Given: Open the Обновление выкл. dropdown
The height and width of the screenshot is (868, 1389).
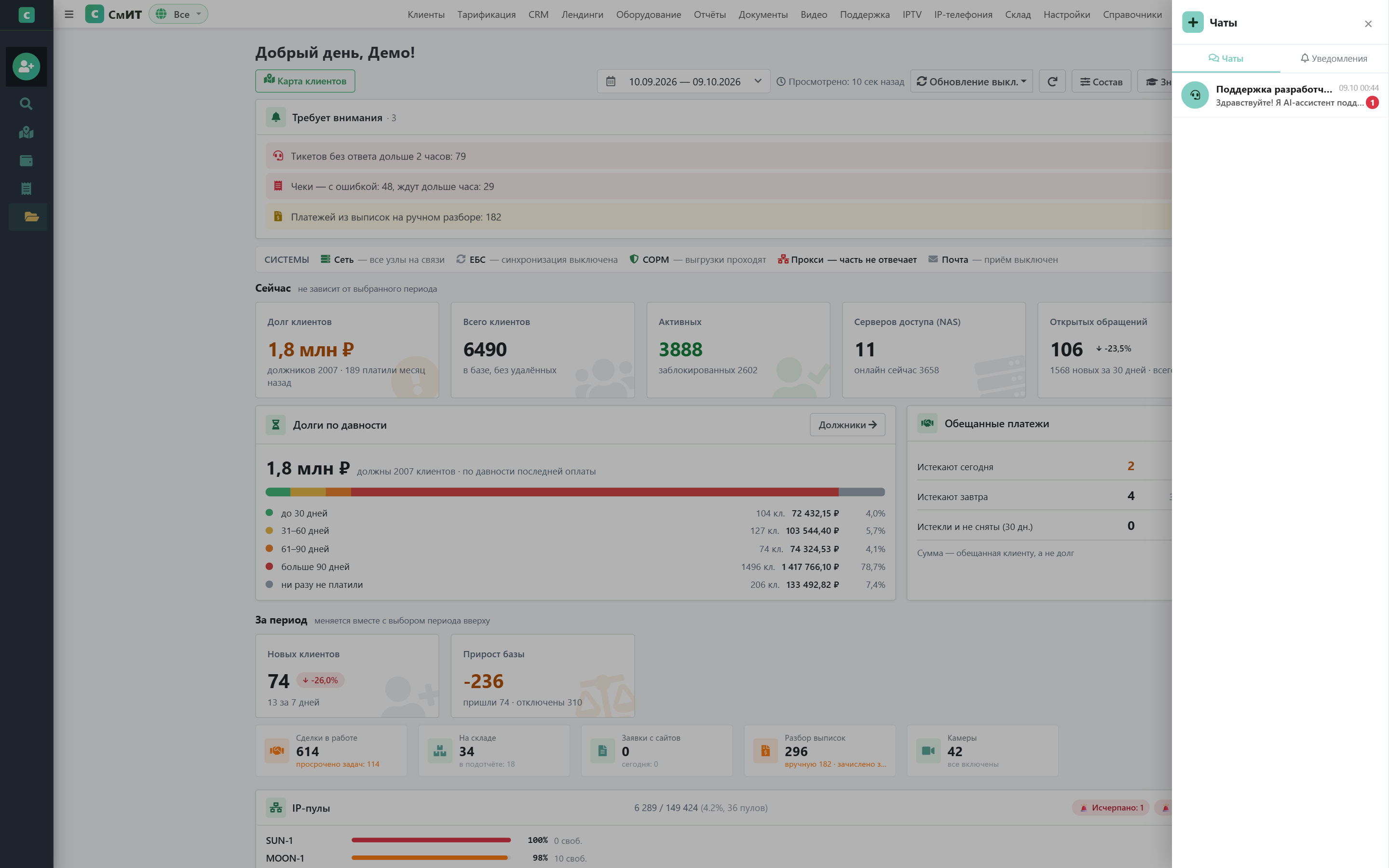Looking at the screenshot, I should tap(971, 81).
